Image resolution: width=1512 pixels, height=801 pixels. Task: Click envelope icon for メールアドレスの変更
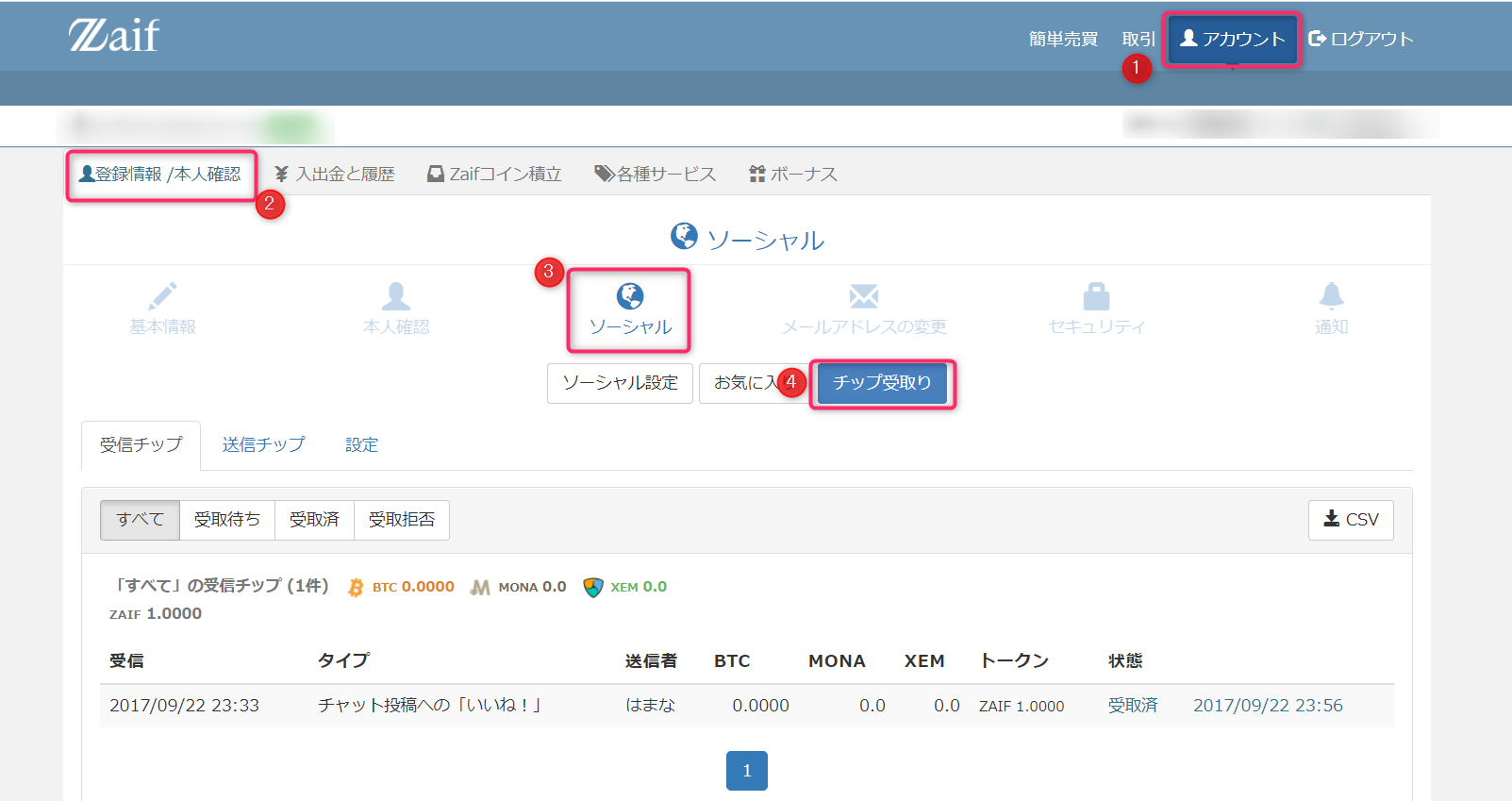pos(864,296)
